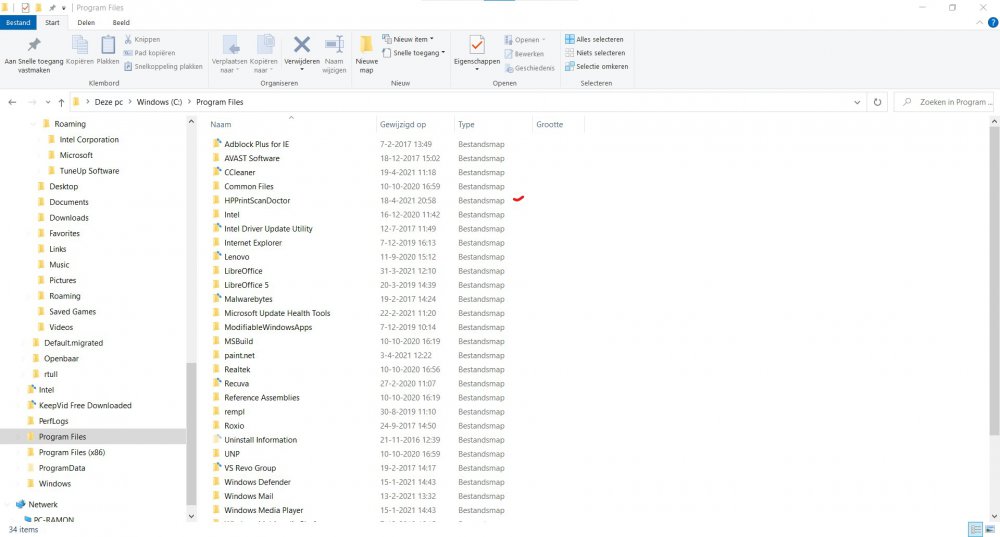The height and width of the screenshot is (537, 1000).
Task: Click the Eigenschappen properties icon
Action: (476, 46)
